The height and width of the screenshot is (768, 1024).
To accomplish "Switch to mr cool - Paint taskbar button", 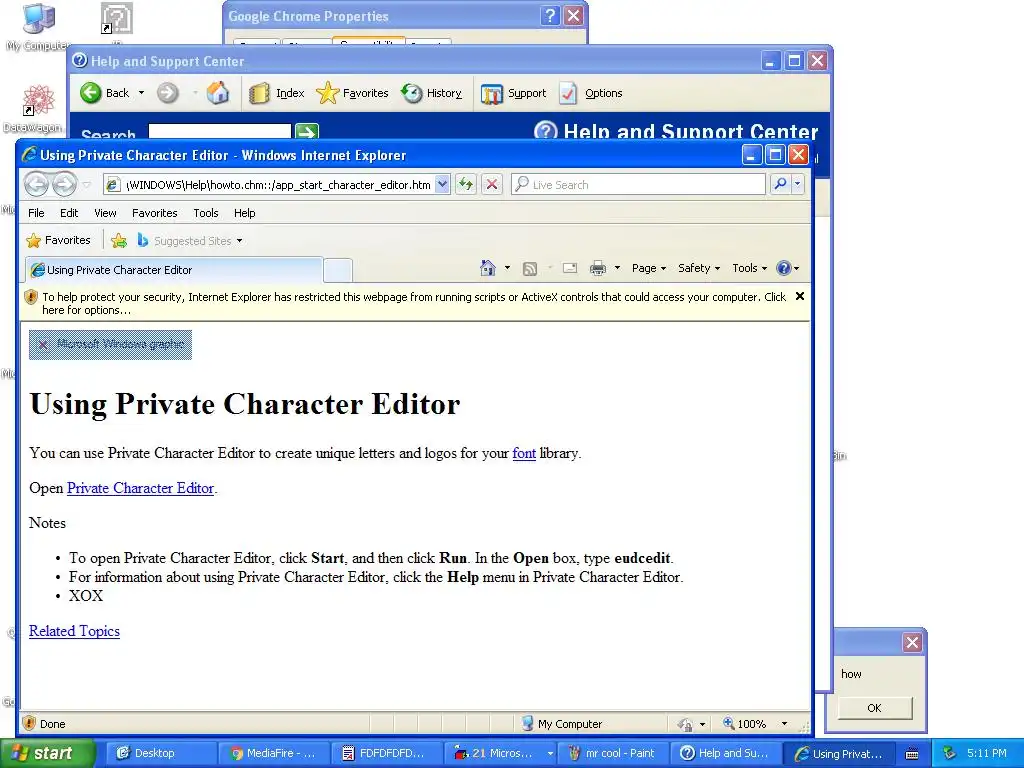I will pyautogui.click(x=612, y=753).
